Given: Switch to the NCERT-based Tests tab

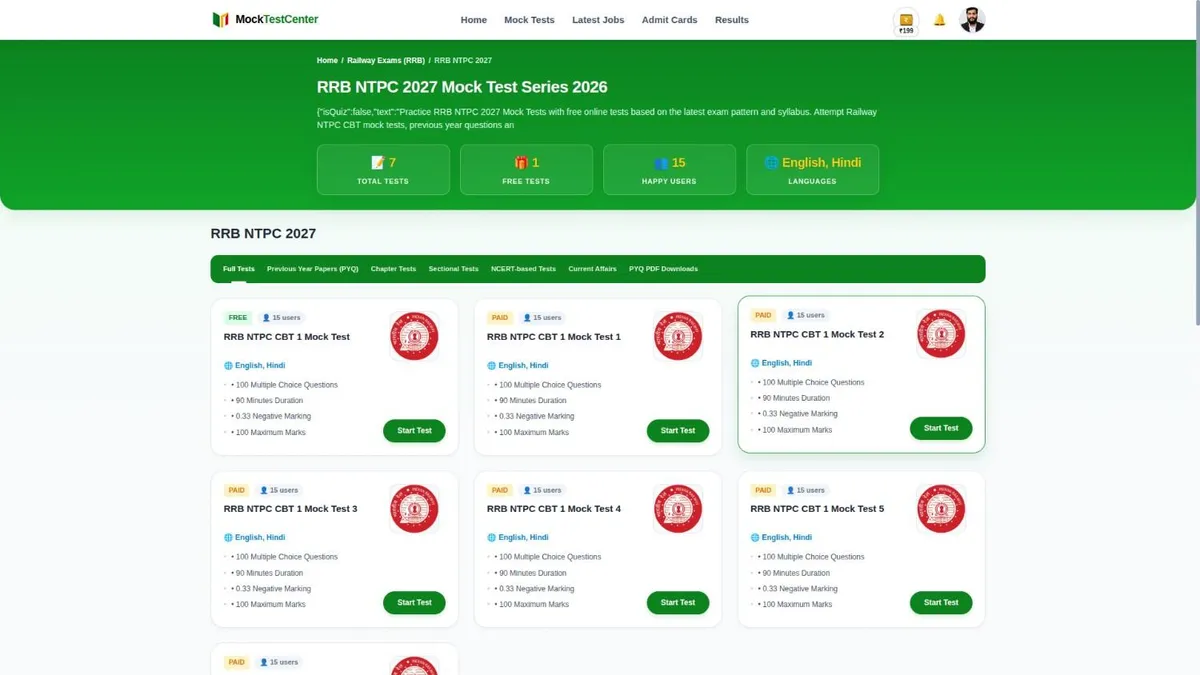Looking at the screenshot, I should (x=523, y=269).
